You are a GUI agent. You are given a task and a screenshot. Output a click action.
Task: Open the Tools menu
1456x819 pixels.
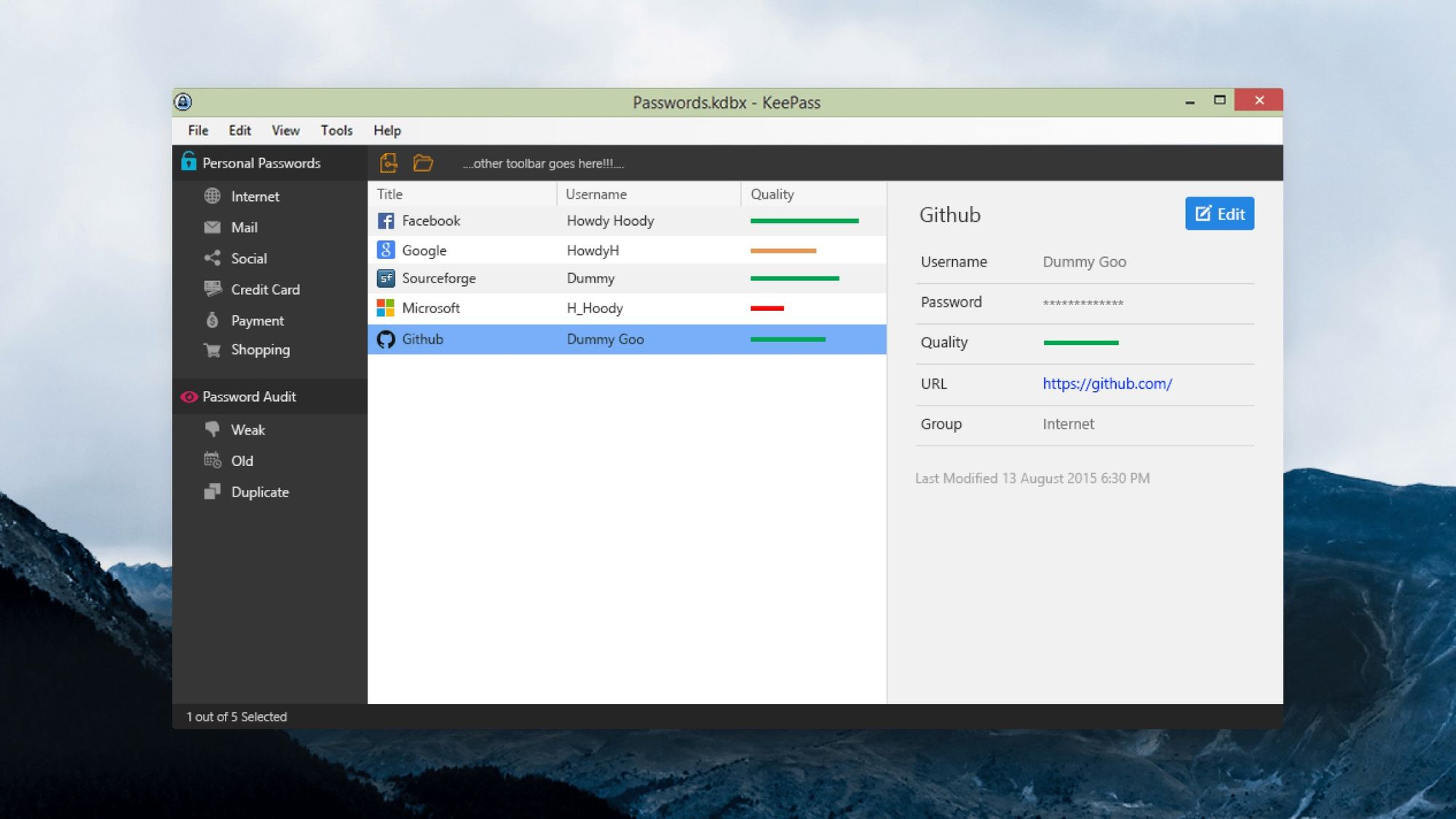point(336,130)
